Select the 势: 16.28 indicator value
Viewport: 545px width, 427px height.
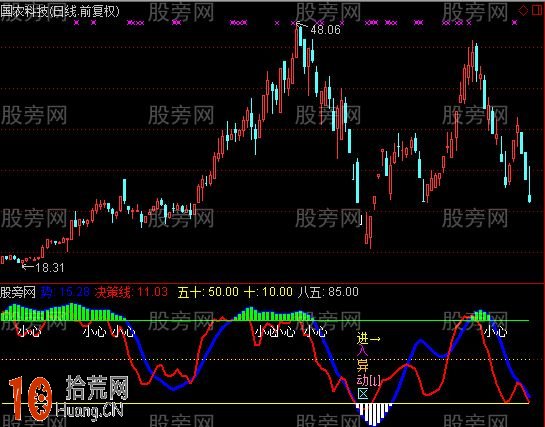point(65,292)
